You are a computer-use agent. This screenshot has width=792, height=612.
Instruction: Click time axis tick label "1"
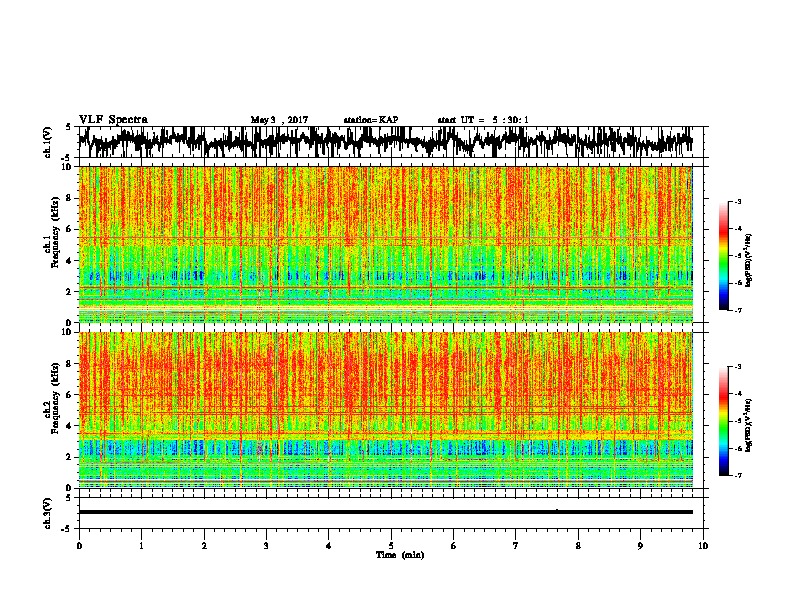click(141, 545)
